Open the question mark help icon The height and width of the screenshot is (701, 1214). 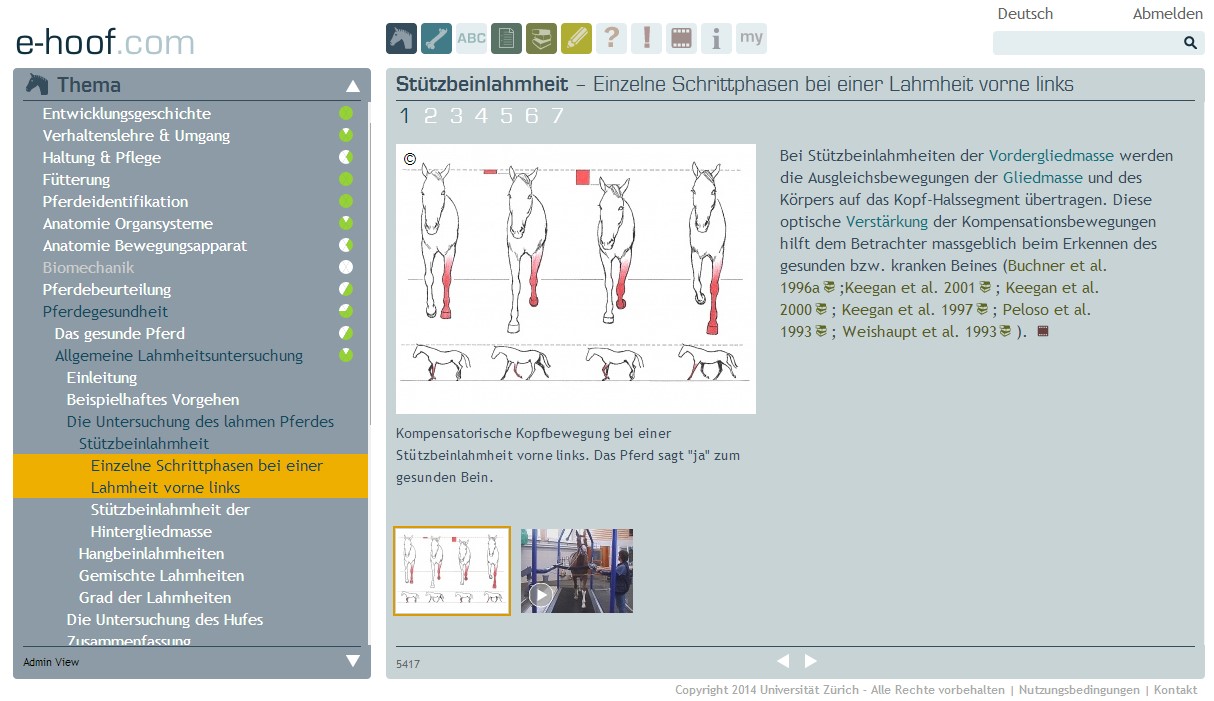(611, 38)
